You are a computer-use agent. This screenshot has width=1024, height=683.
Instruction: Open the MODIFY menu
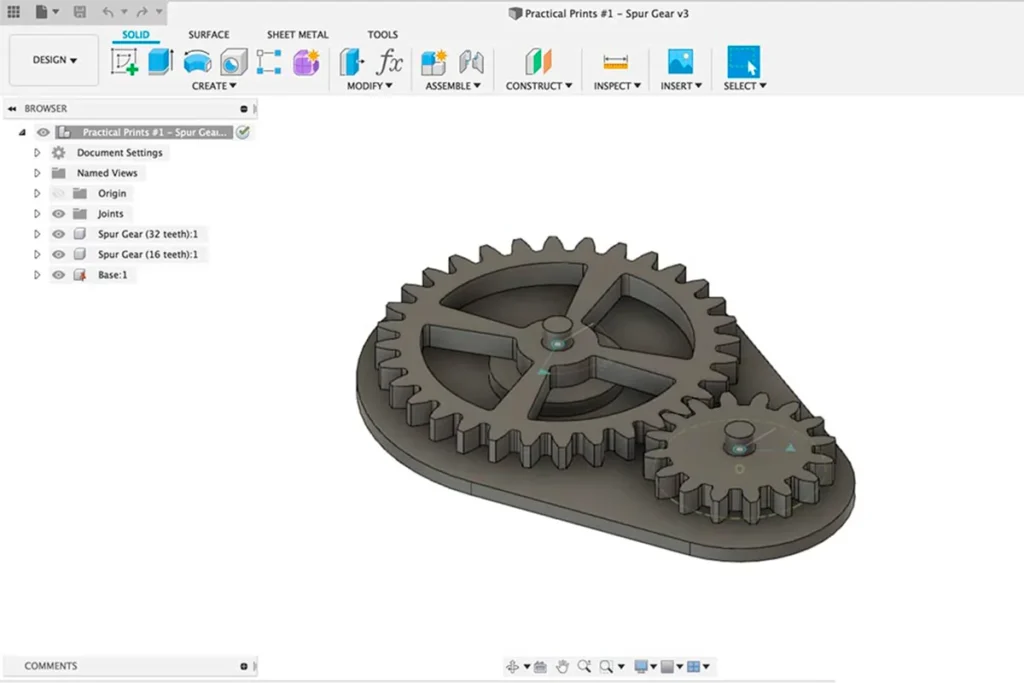coord(369,86)
